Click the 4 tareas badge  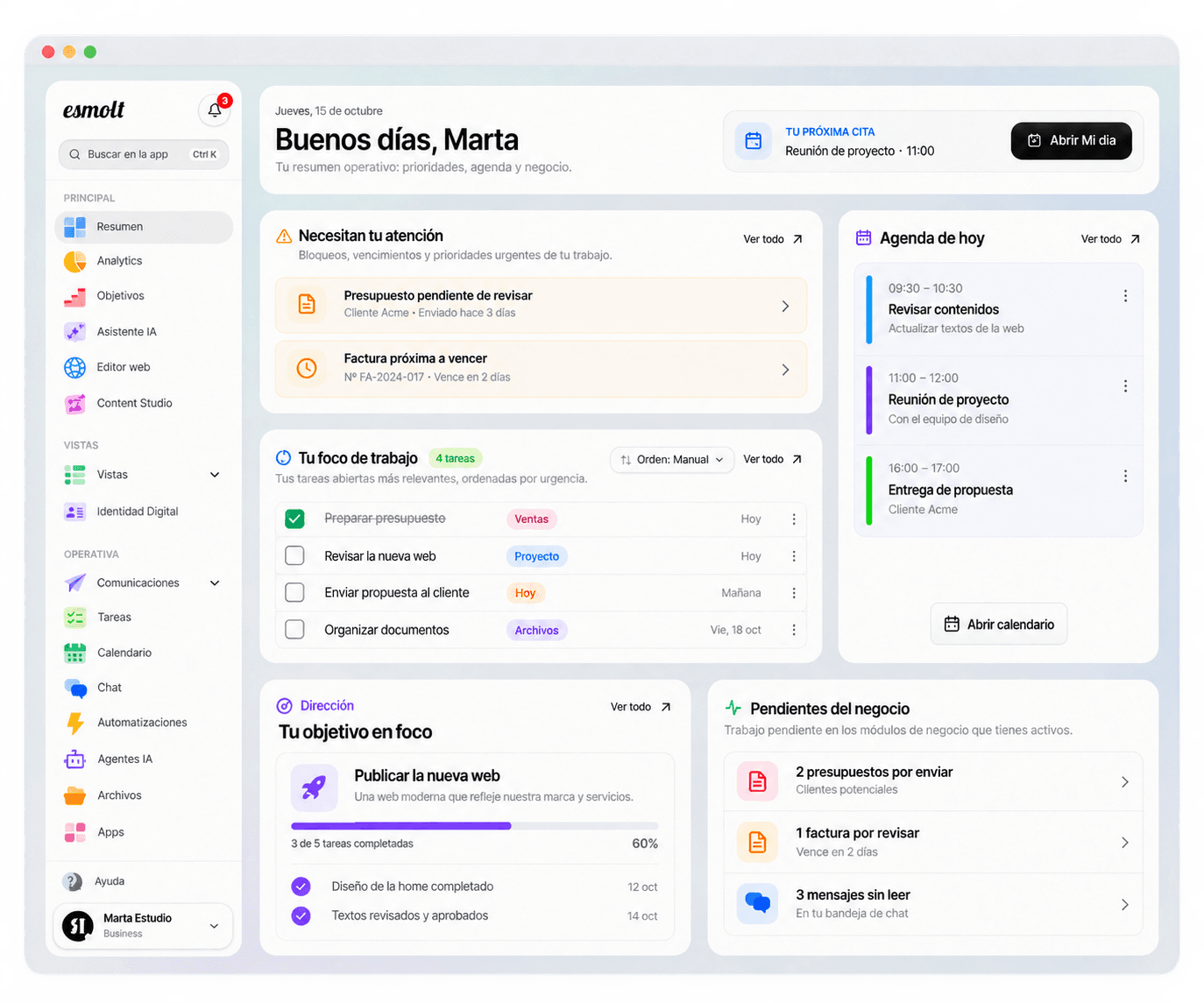[x=455, y=458]
